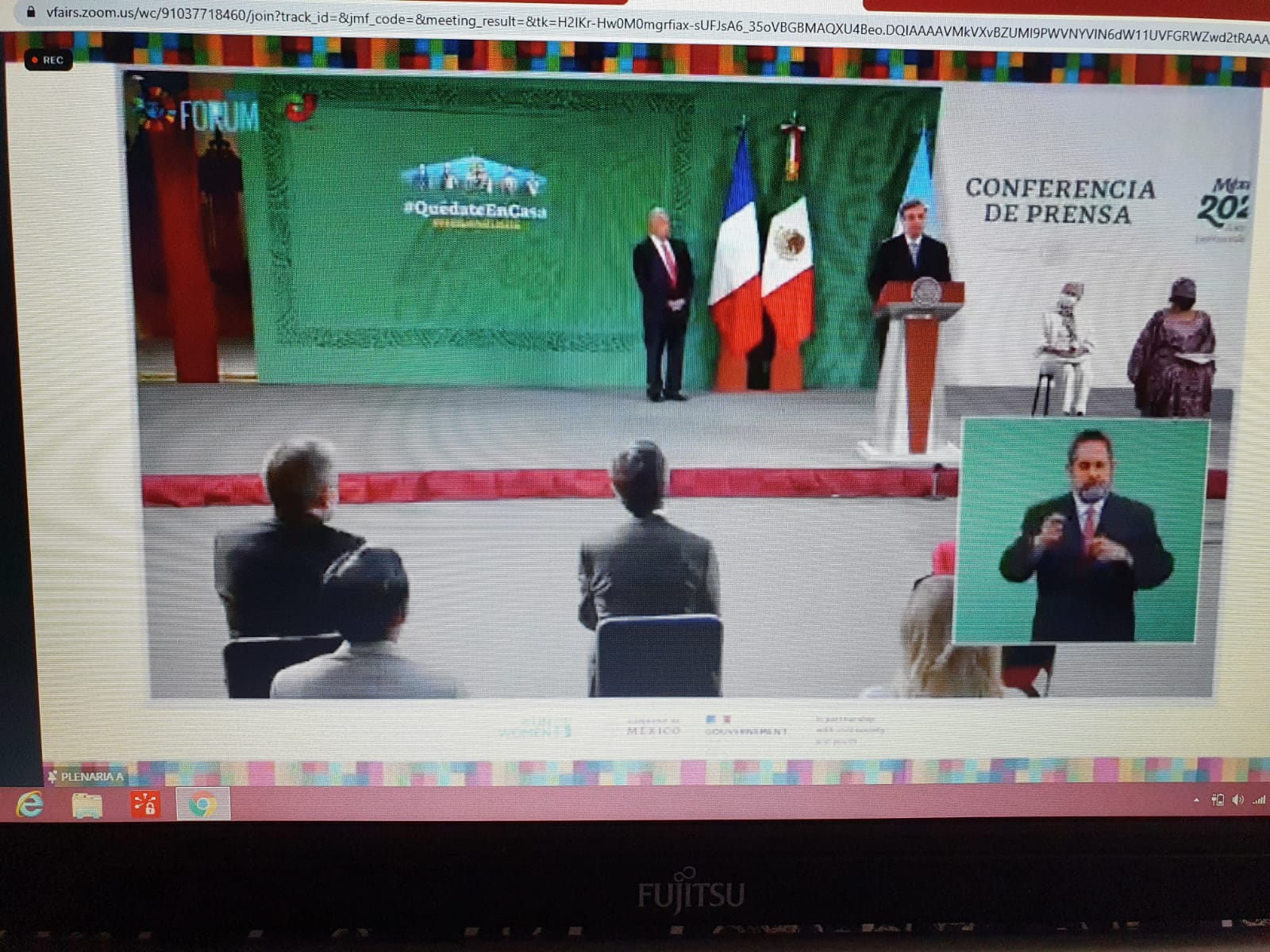Click the Conferencia de Prensa text in video
The height and width of the screenshot is (952, 1270).
1059,201
